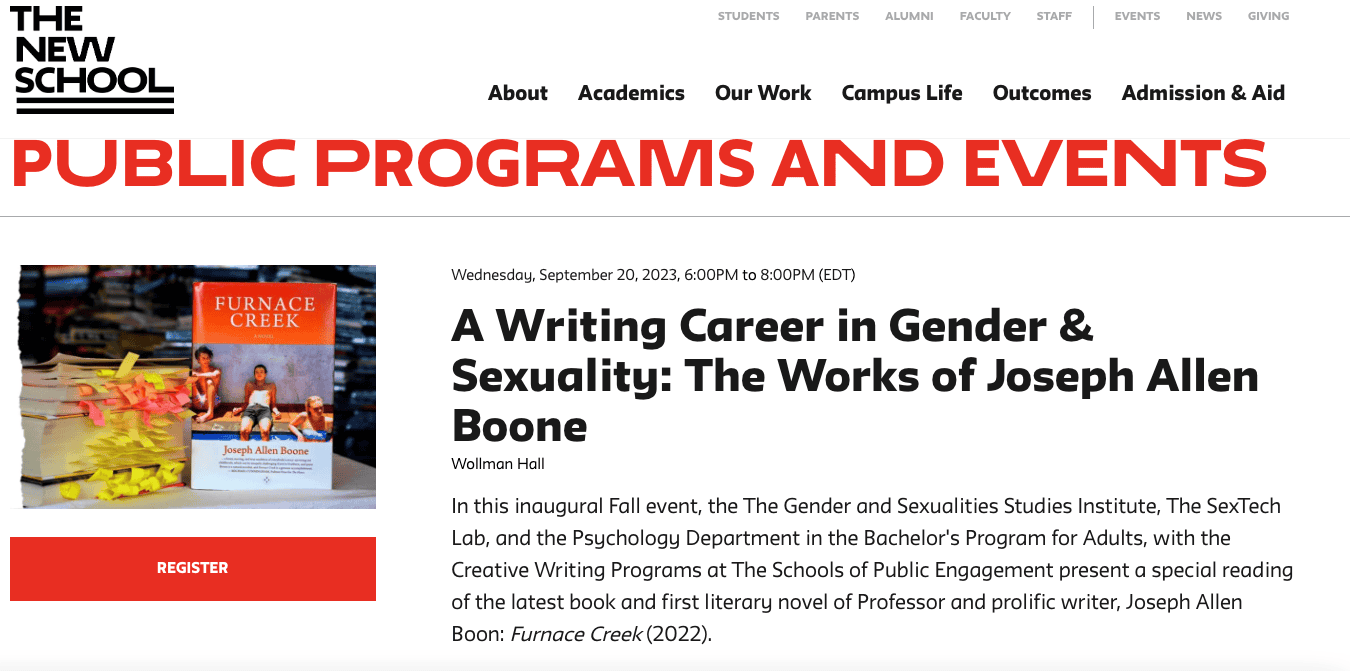Open the Campus Life menu
Screen dimensions: 1350x671
tap(902, 93)
